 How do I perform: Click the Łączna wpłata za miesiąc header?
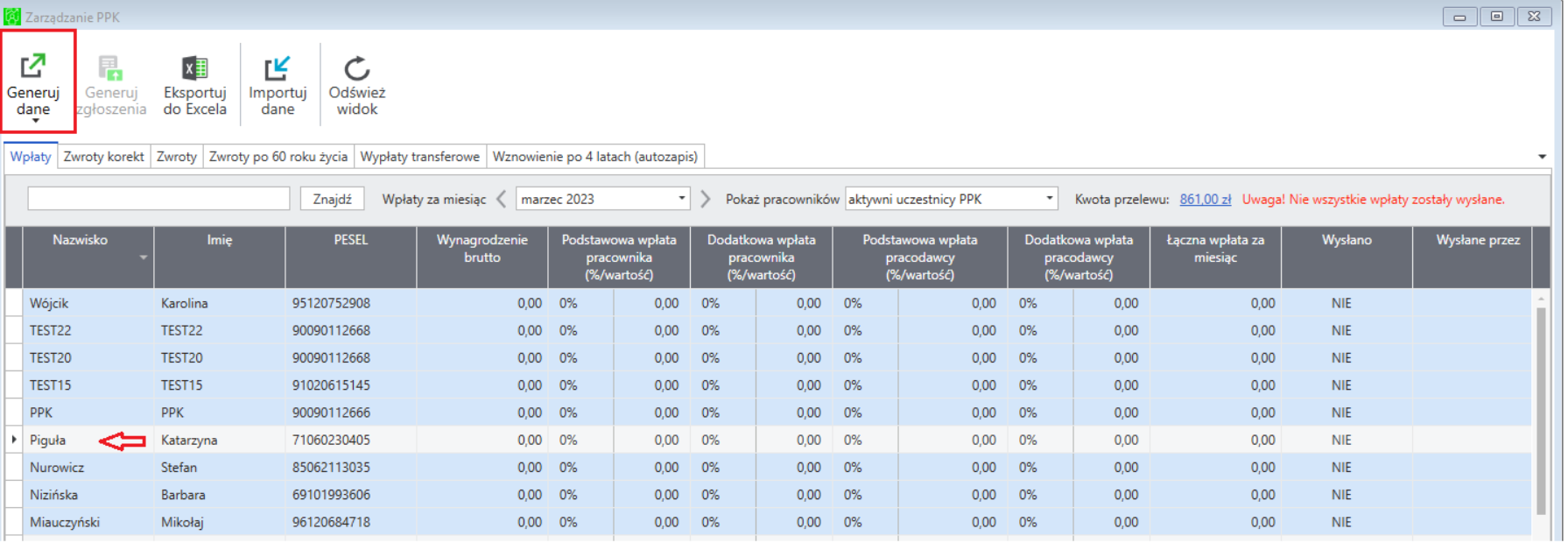click(x=1215, y=257)
